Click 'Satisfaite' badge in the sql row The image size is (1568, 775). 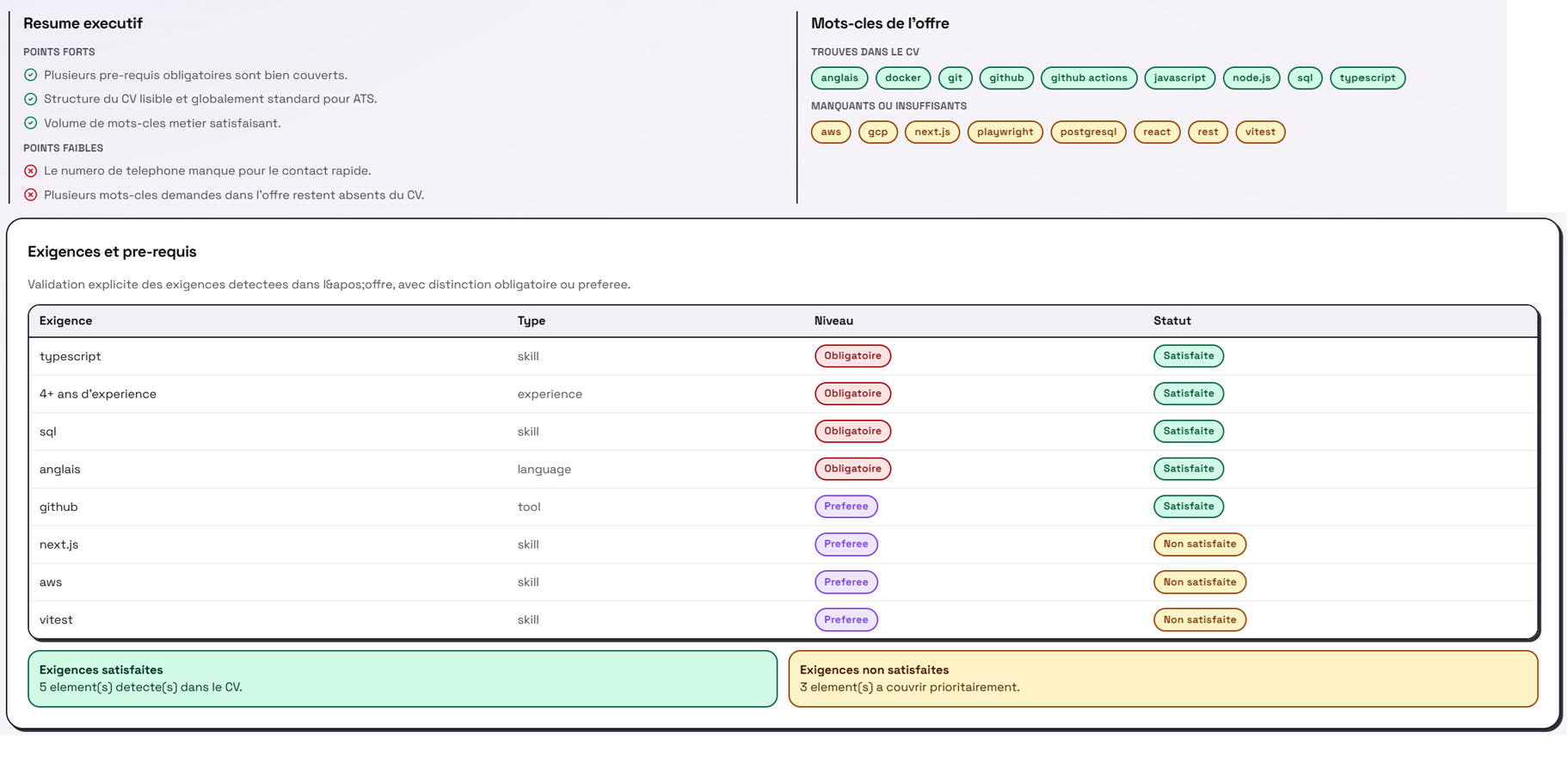click(x=1189, y=431)
